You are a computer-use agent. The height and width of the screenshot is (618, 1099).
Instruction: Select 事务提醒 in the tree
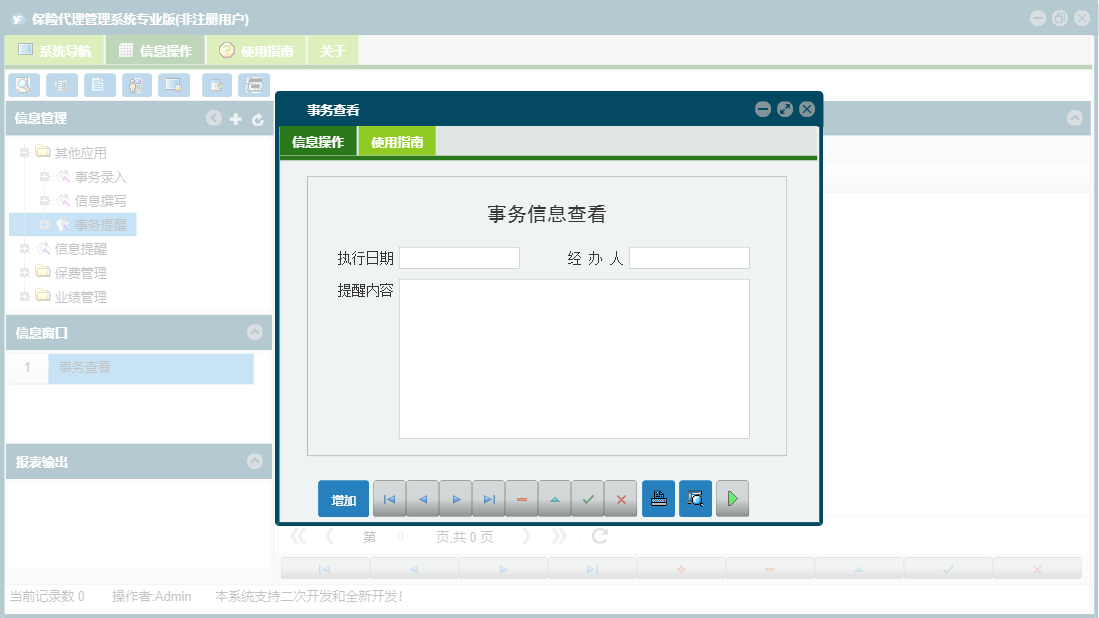(x=100, y=225)
